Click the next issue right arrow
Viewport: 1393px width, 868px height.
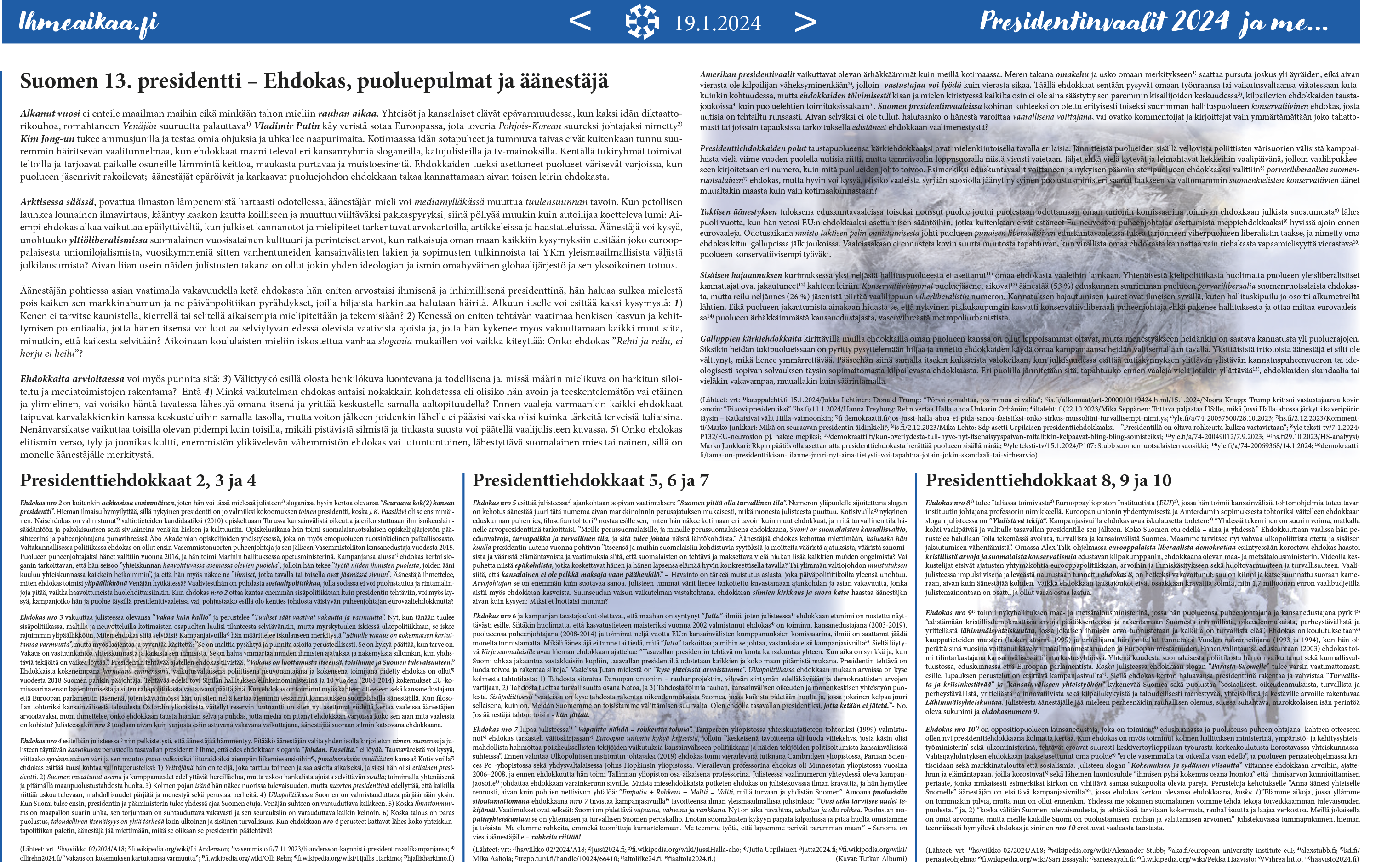(x=805, y=22)
